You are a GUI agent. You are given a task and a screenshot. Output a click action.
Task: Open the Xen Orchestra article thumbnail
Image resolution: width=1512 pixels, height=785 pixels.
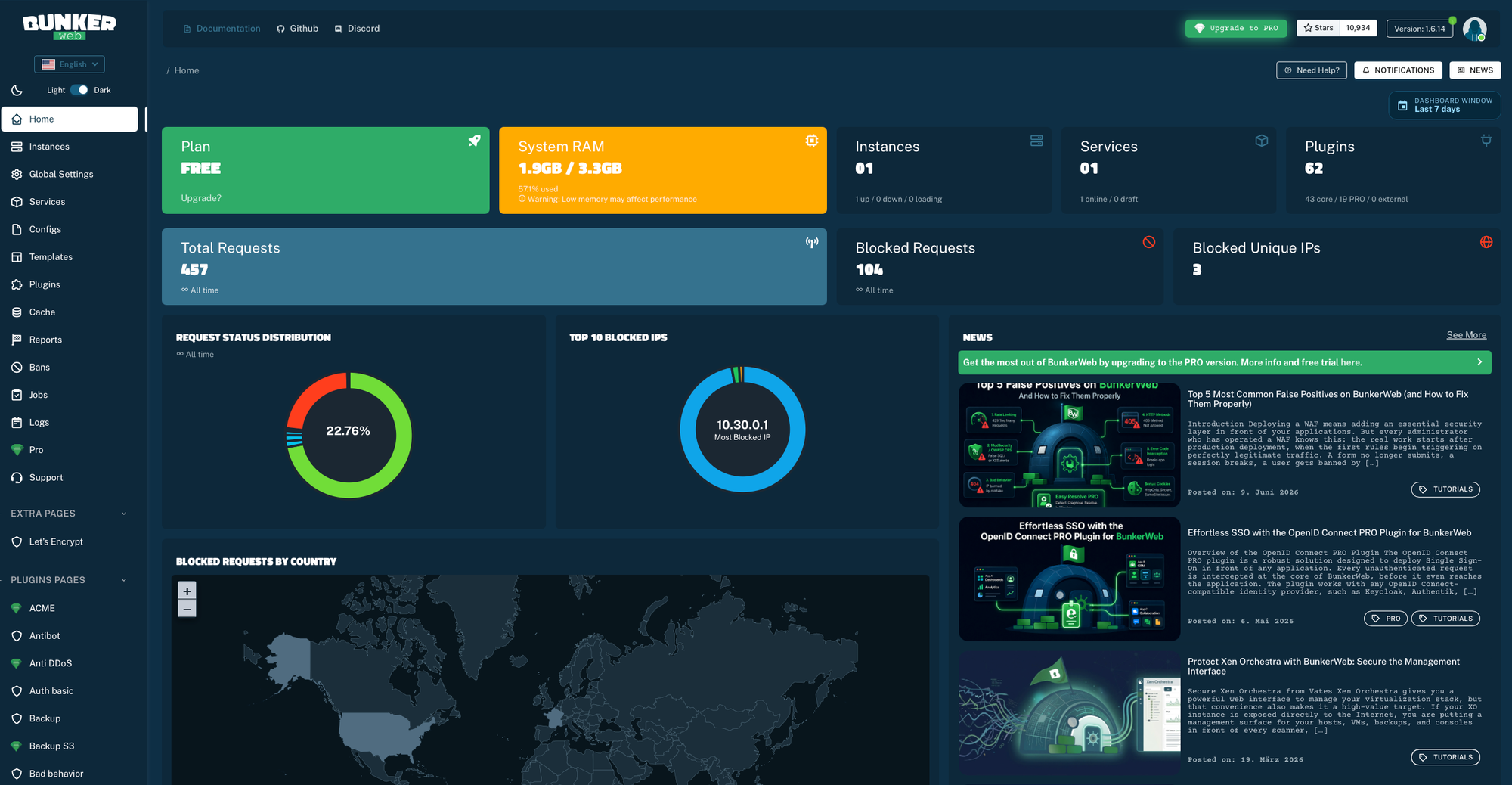click(1069, 712)
